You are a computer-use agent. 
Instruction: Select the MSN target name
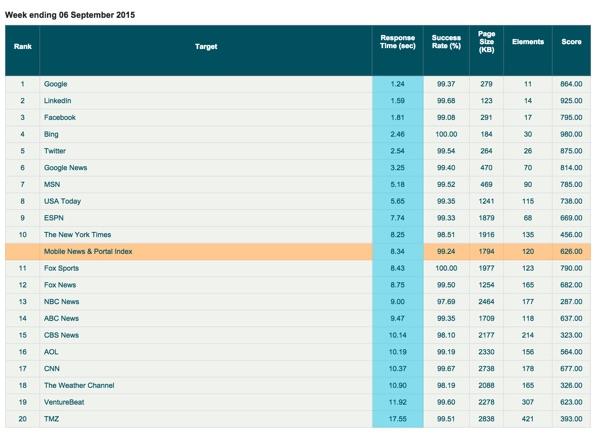[52, 185]
